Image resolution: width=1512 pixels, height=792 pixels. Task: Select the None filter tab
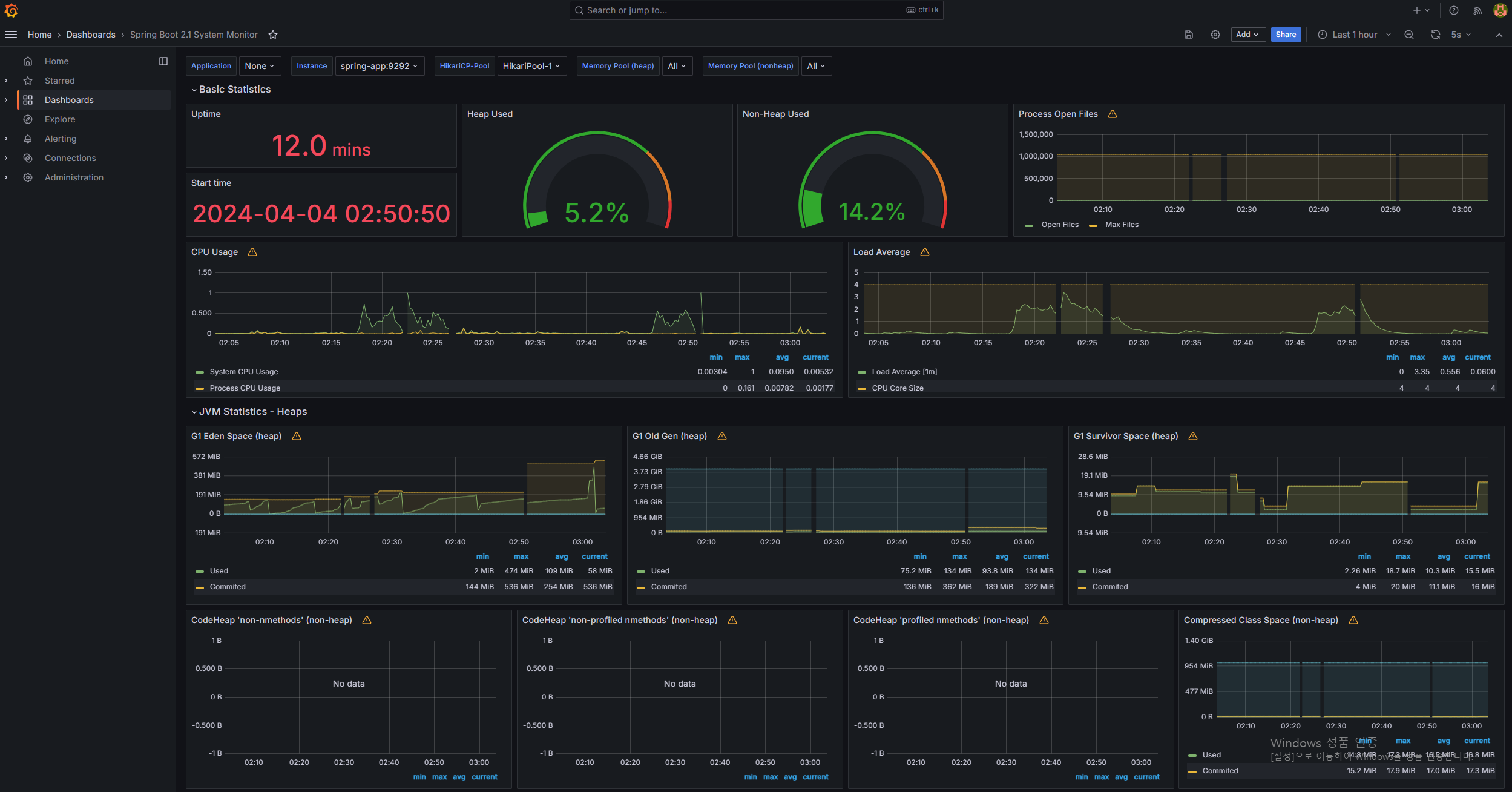click(259, 66)
